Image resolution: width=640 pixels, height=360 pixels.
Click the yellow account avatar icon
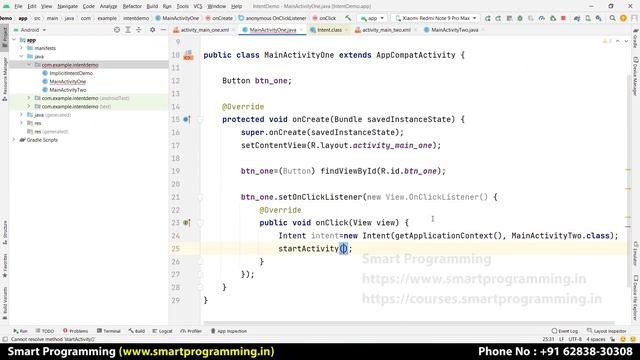point(623,18)
